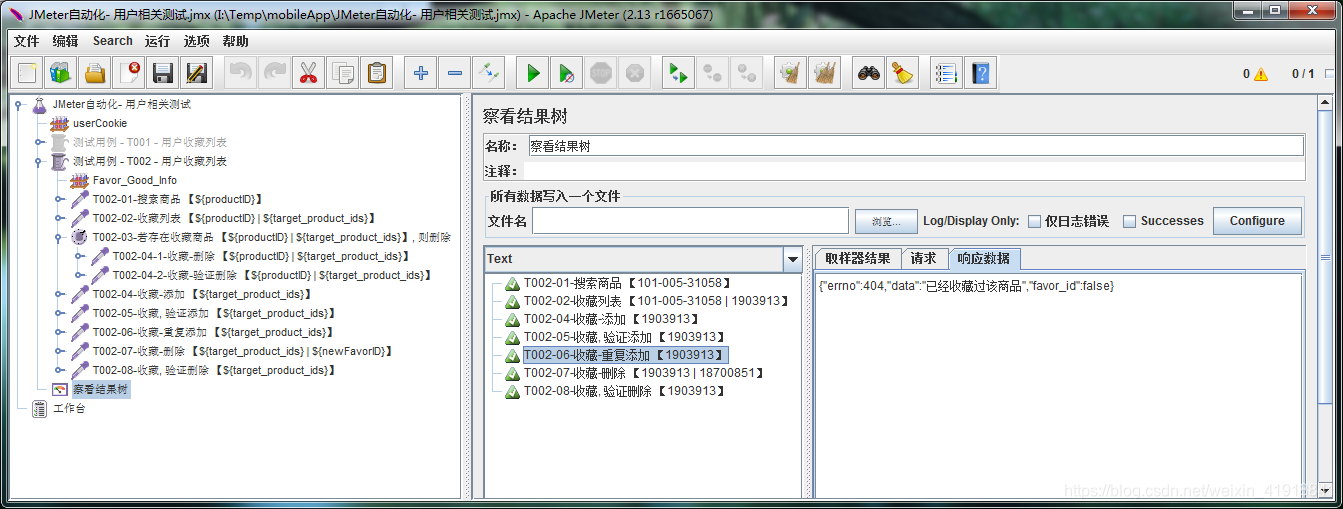The image size is (1343, 509).
Task: Open the 文件 menu
Action: pos(26,41)
